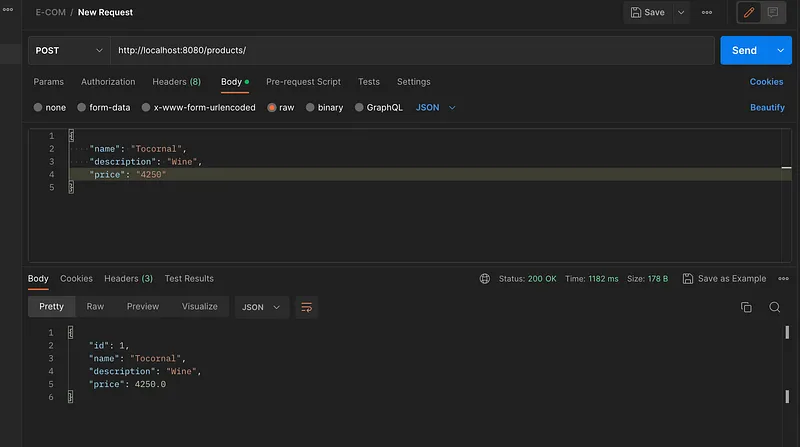Open the Settings tab
The image size is (800, 447).
click(x=414, y=82)
